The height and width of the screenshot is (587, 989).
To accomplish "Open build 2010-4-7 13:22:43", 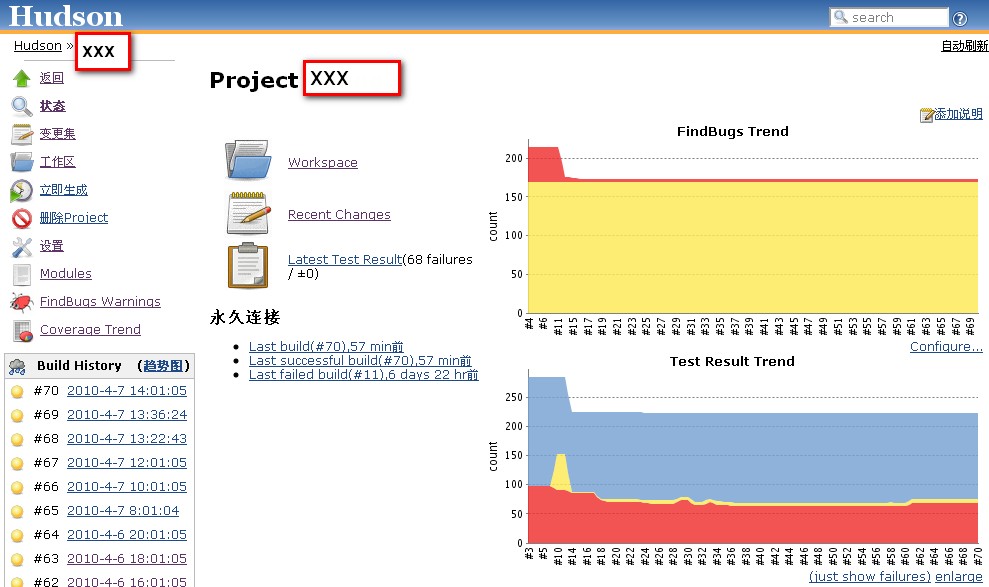I will [x=127, y=439].
